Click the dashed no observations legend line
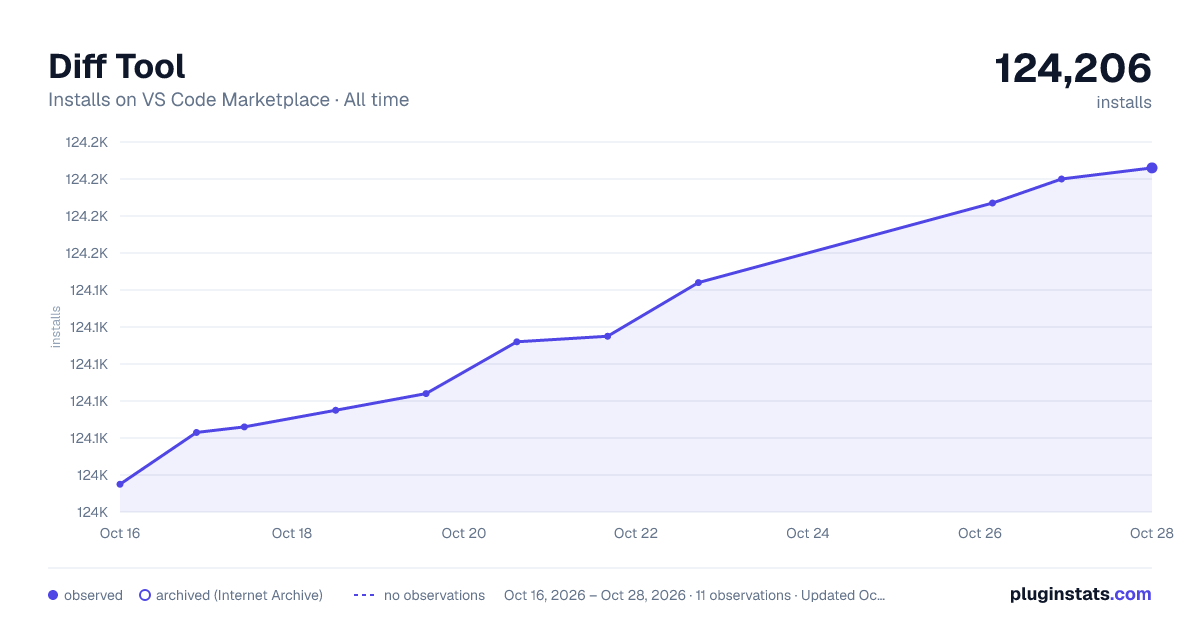Screen dimensions: 1200x630 (x=364, y=595)
